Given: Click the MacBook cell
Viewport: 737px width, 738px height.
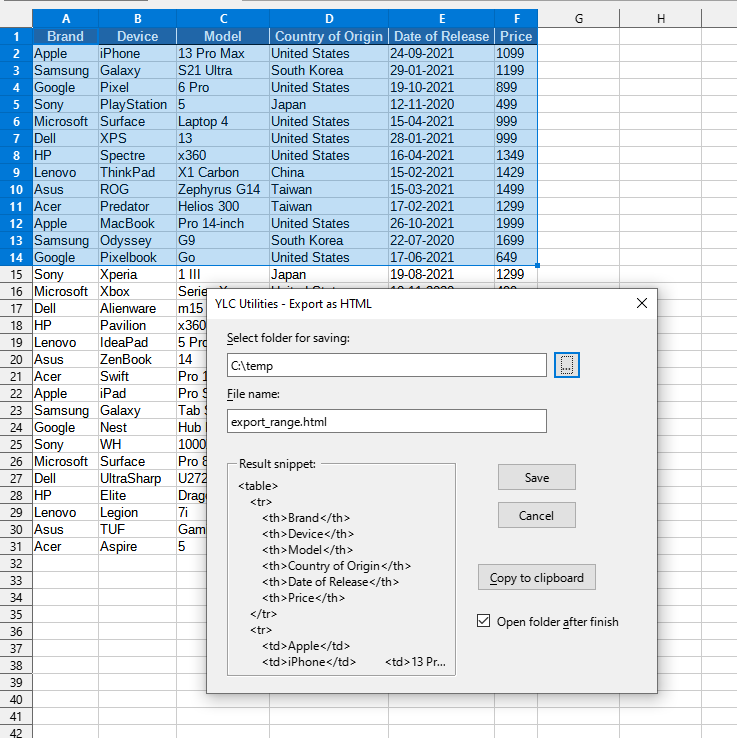Looking at the screenshot, I should [137, 223].
